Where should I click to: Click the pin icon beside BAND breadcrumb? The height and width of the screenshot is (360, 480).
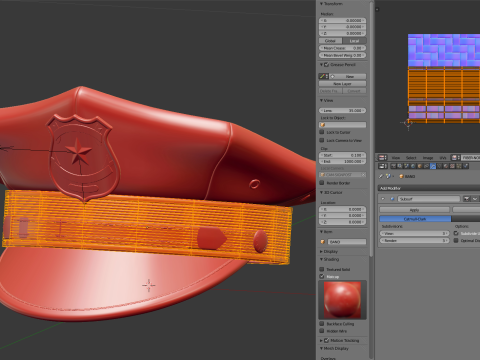pyautogui.click(x=381, y=176)
